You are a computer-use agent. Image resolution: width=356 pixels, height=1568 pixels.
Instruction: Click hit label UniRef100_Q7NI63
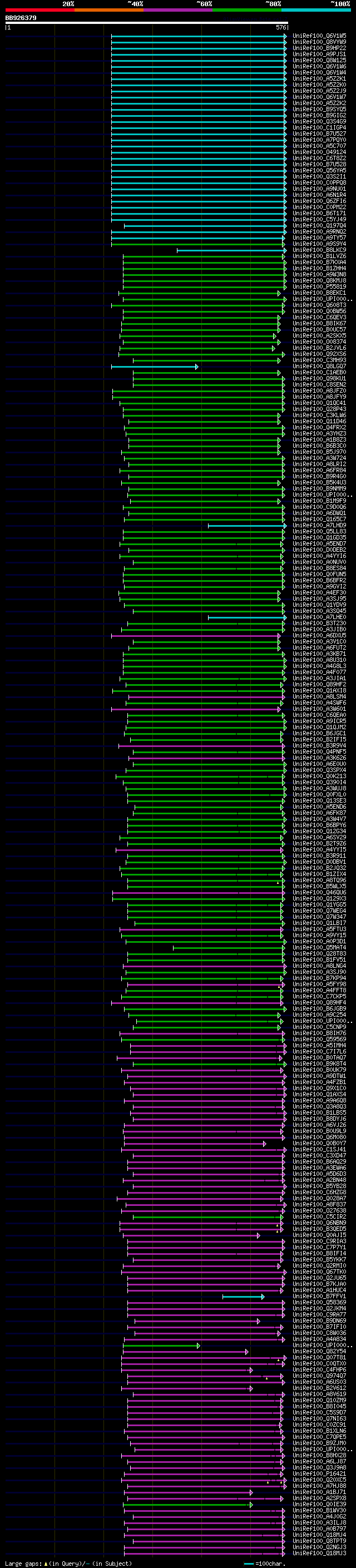tap(319, 1419)
